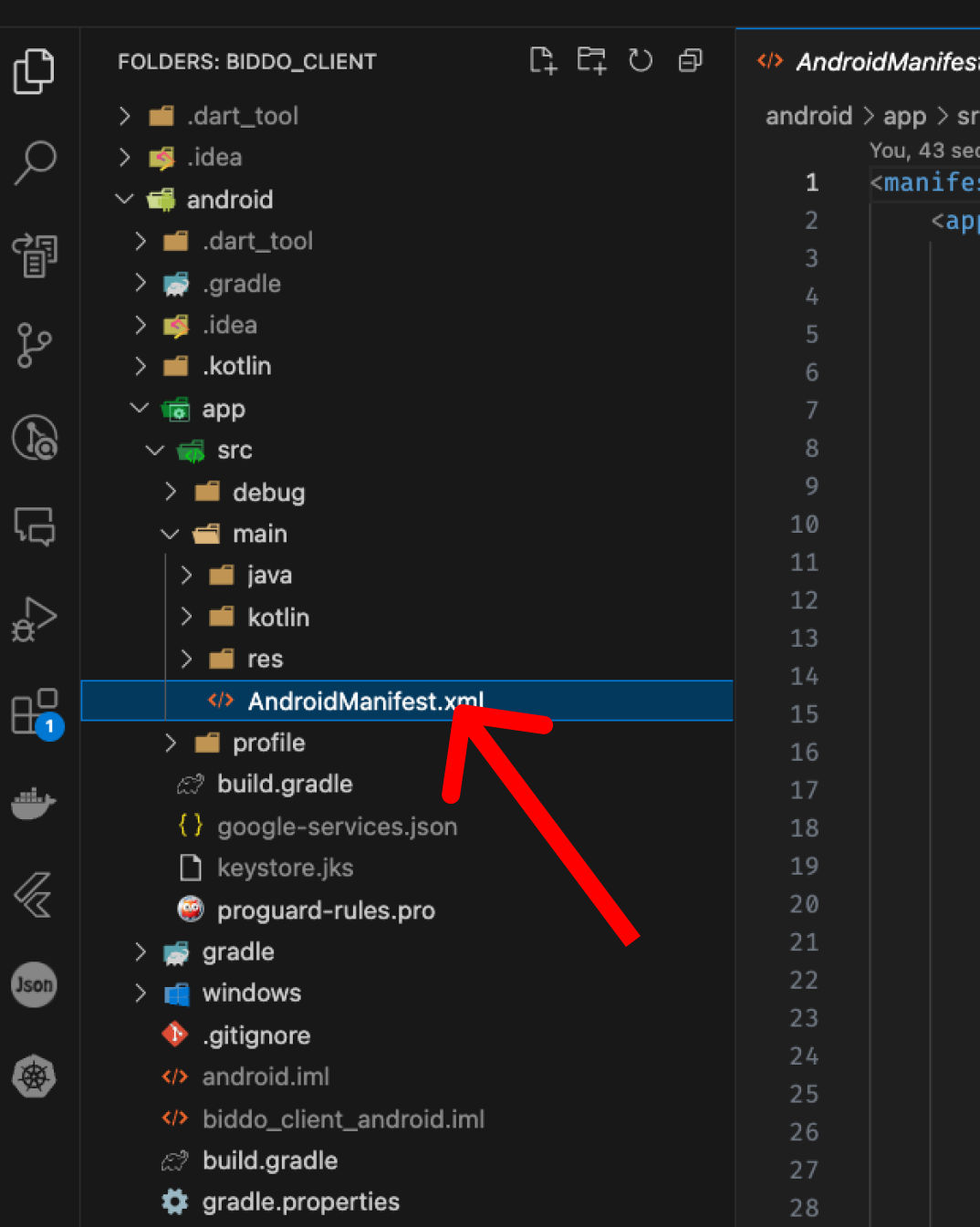Select the AndroidManifest.xml editor tab
The image size is (980, 1227).
[867, 61]
